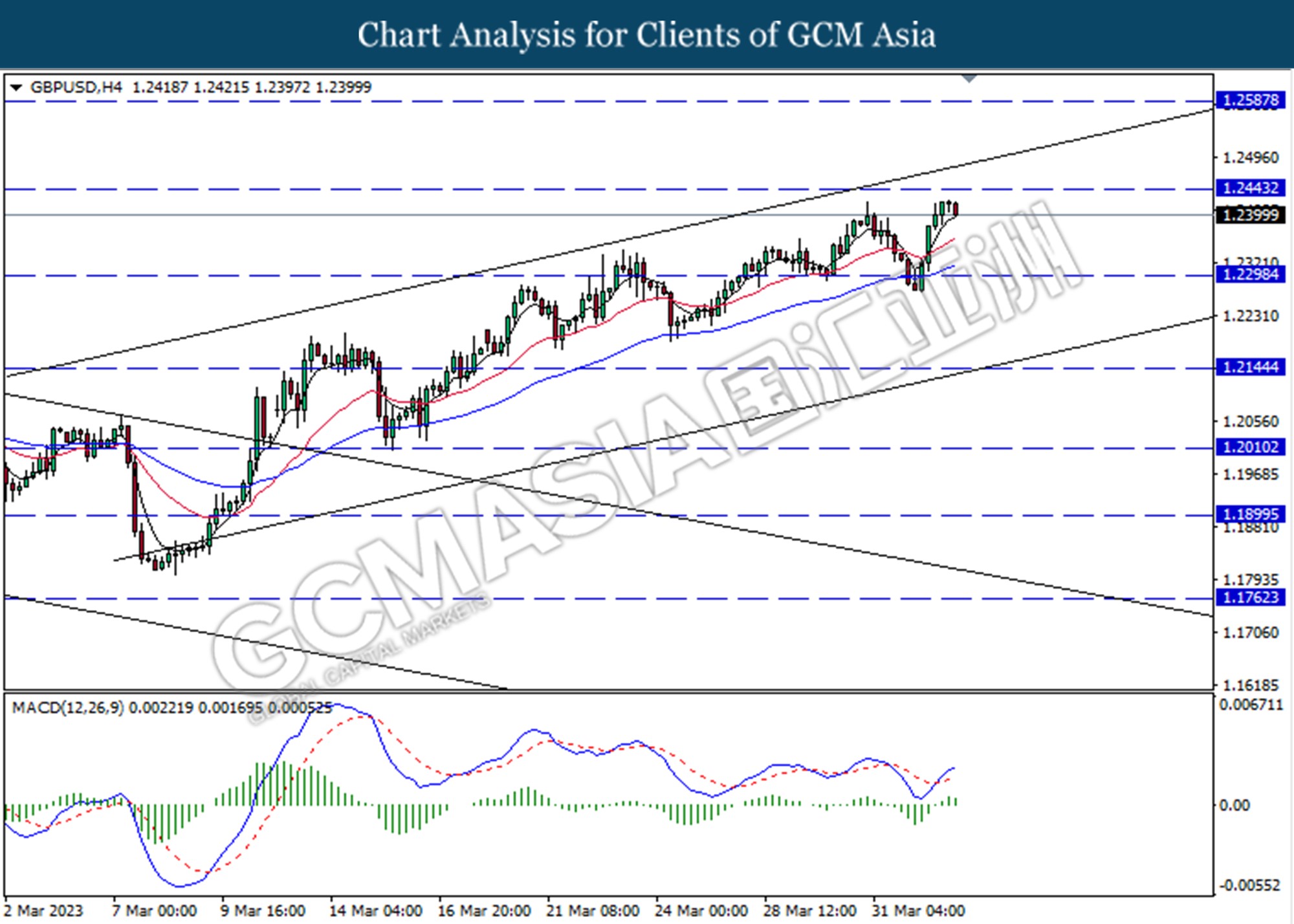Click the current price 1.23999 label

pyautogui.click(x=1250, y=215)
